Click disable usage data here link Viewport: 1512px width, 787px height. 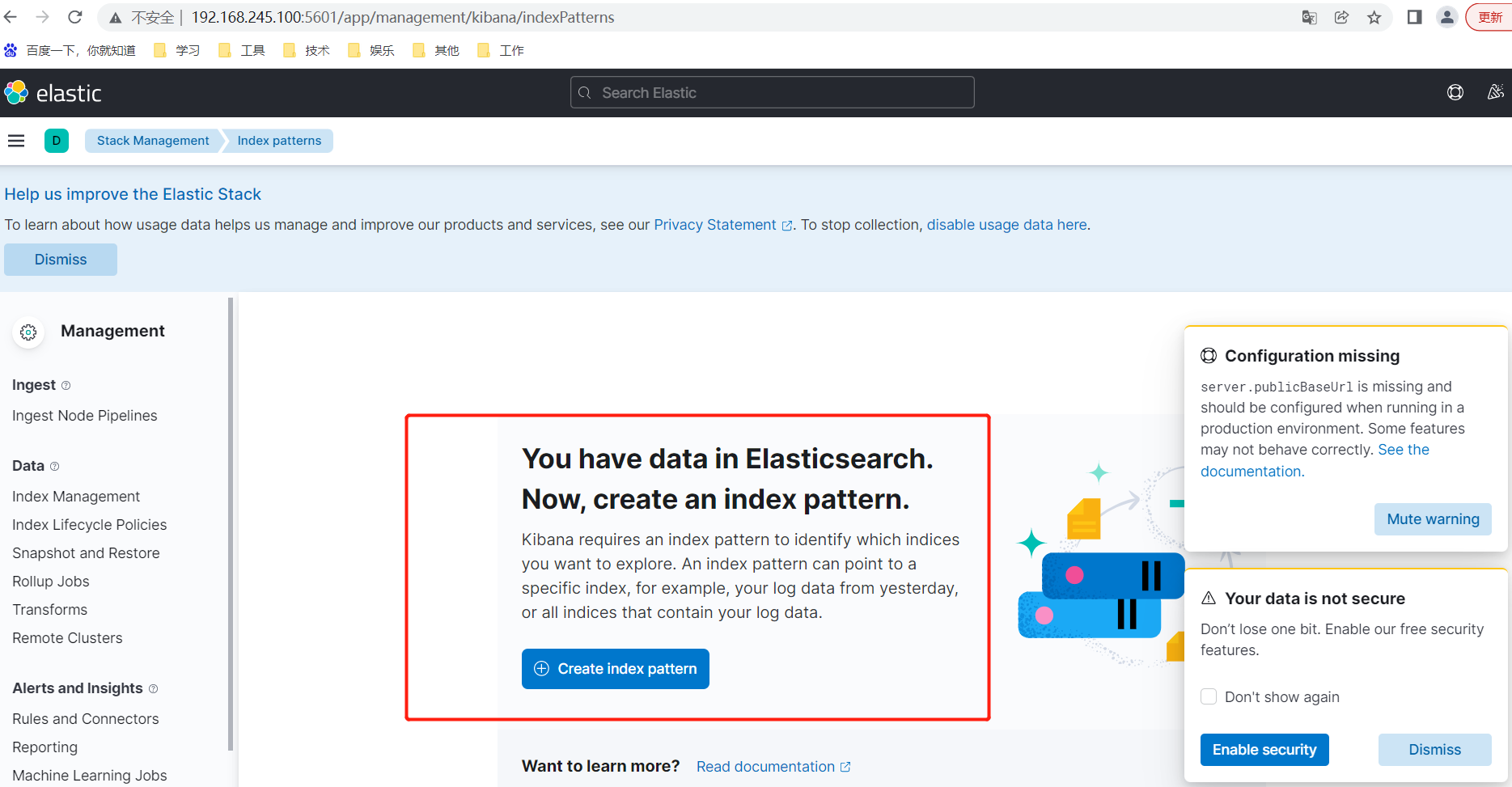click(1006, 225)
